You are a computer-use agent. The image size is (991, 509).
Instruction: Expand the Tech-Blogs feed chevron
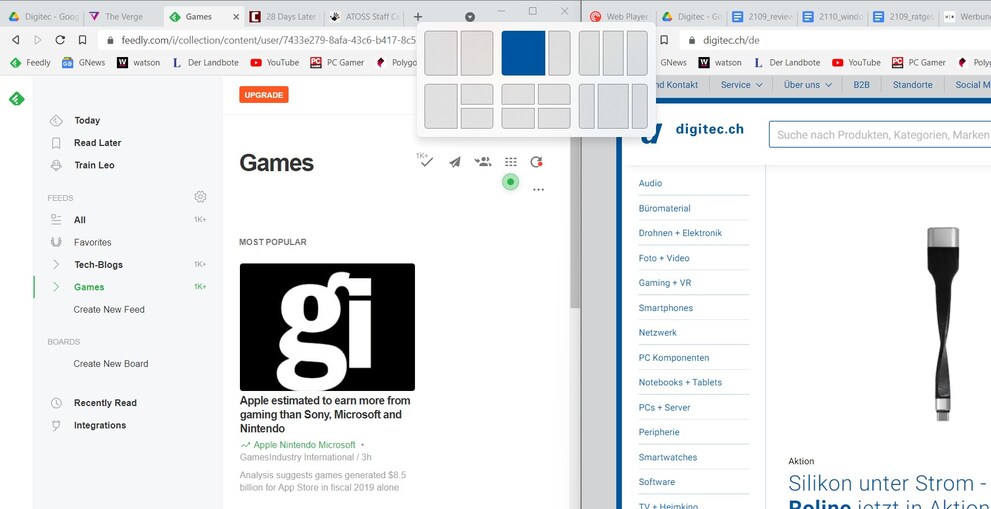pyautogui.click(x=56, y=264)
